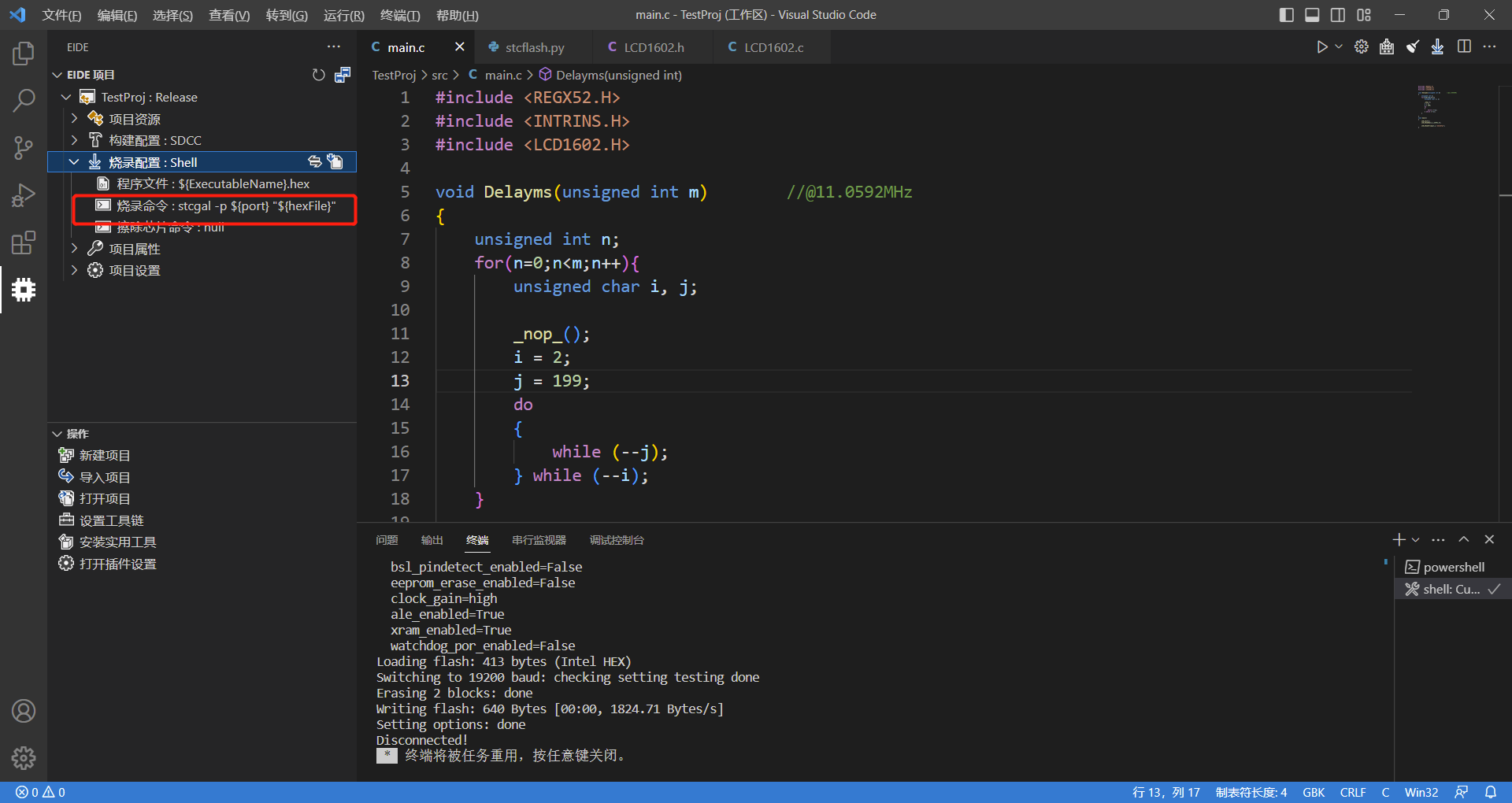This screenshot has width=1512, height=803.
Task: Toggle bottom panel visibility
Action: tap(1312, 15)
